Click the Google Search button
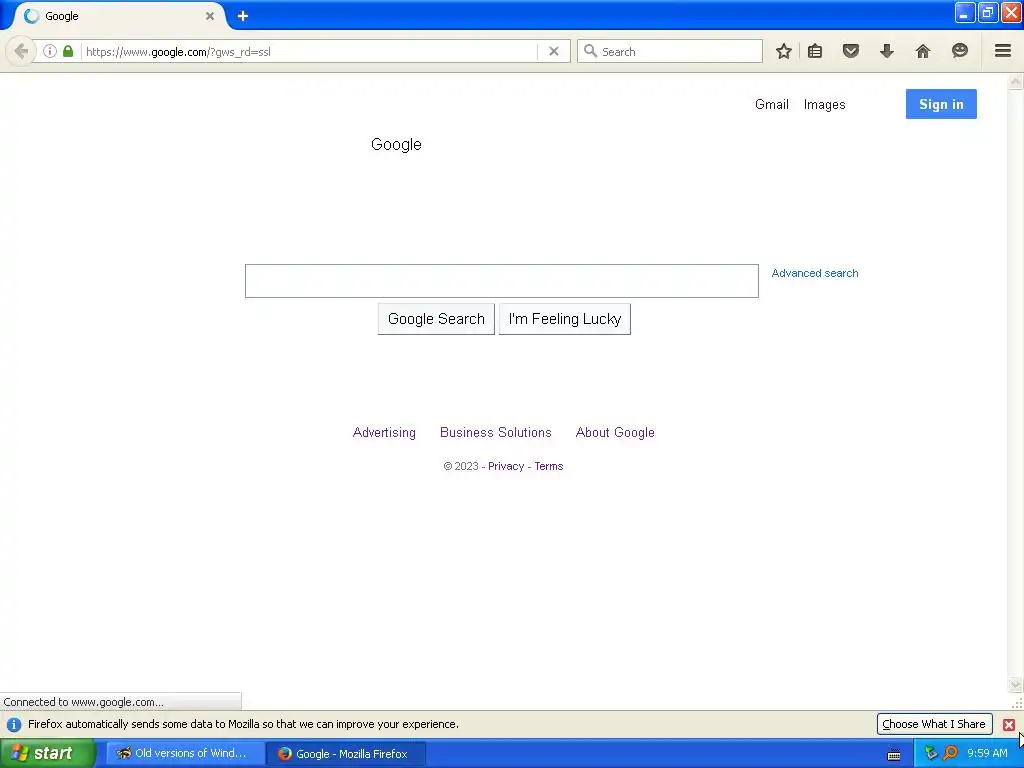Image resolution: width=1024 pixels, height=768 pixels. (436, 319)
